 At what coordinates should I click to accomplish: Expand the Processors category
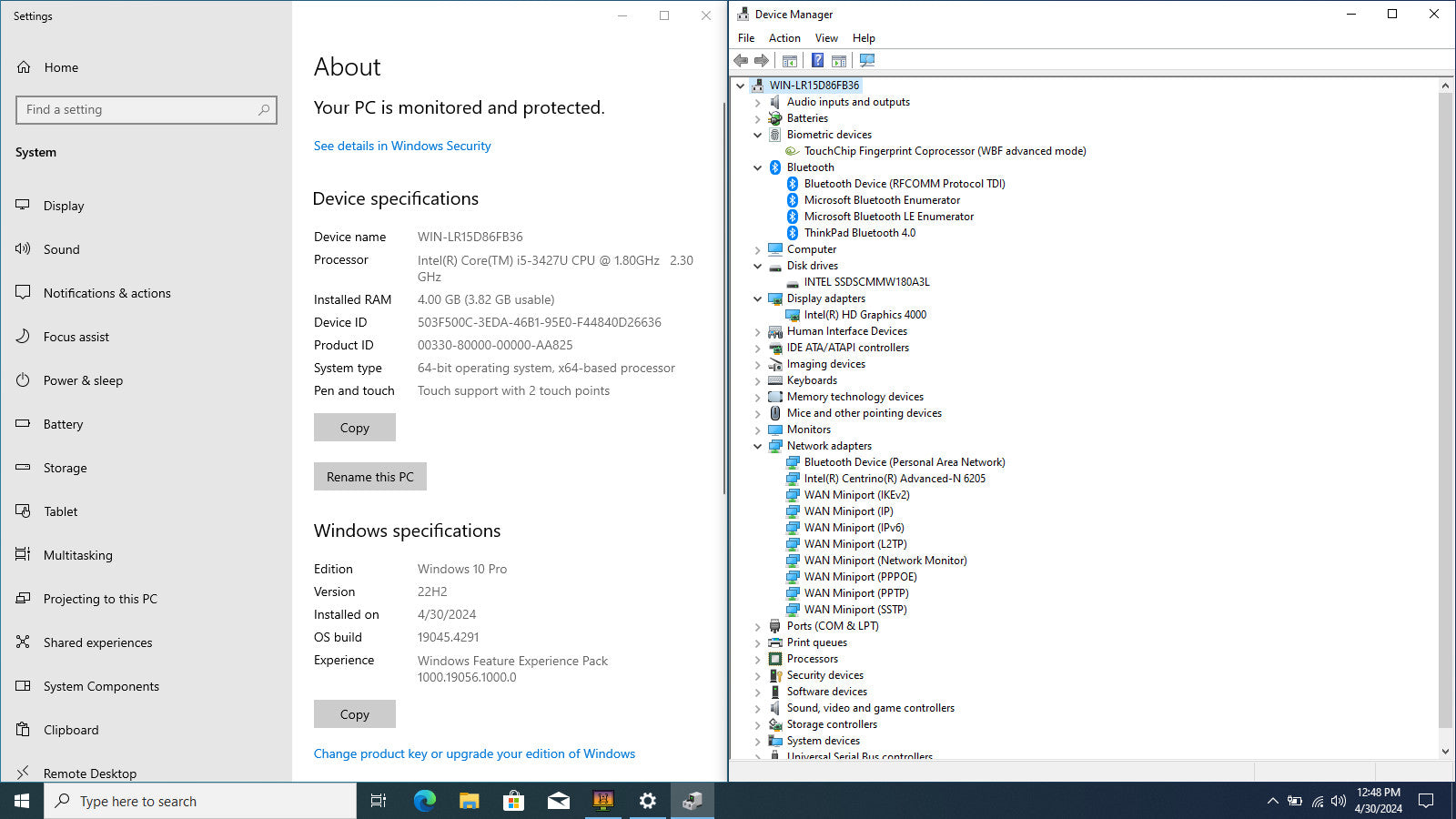(757, 659)
